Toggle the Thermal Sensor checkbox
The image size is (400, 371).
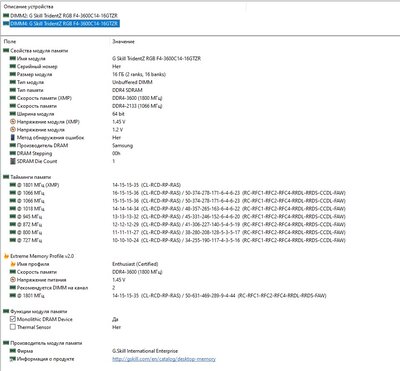coord(13,327)
